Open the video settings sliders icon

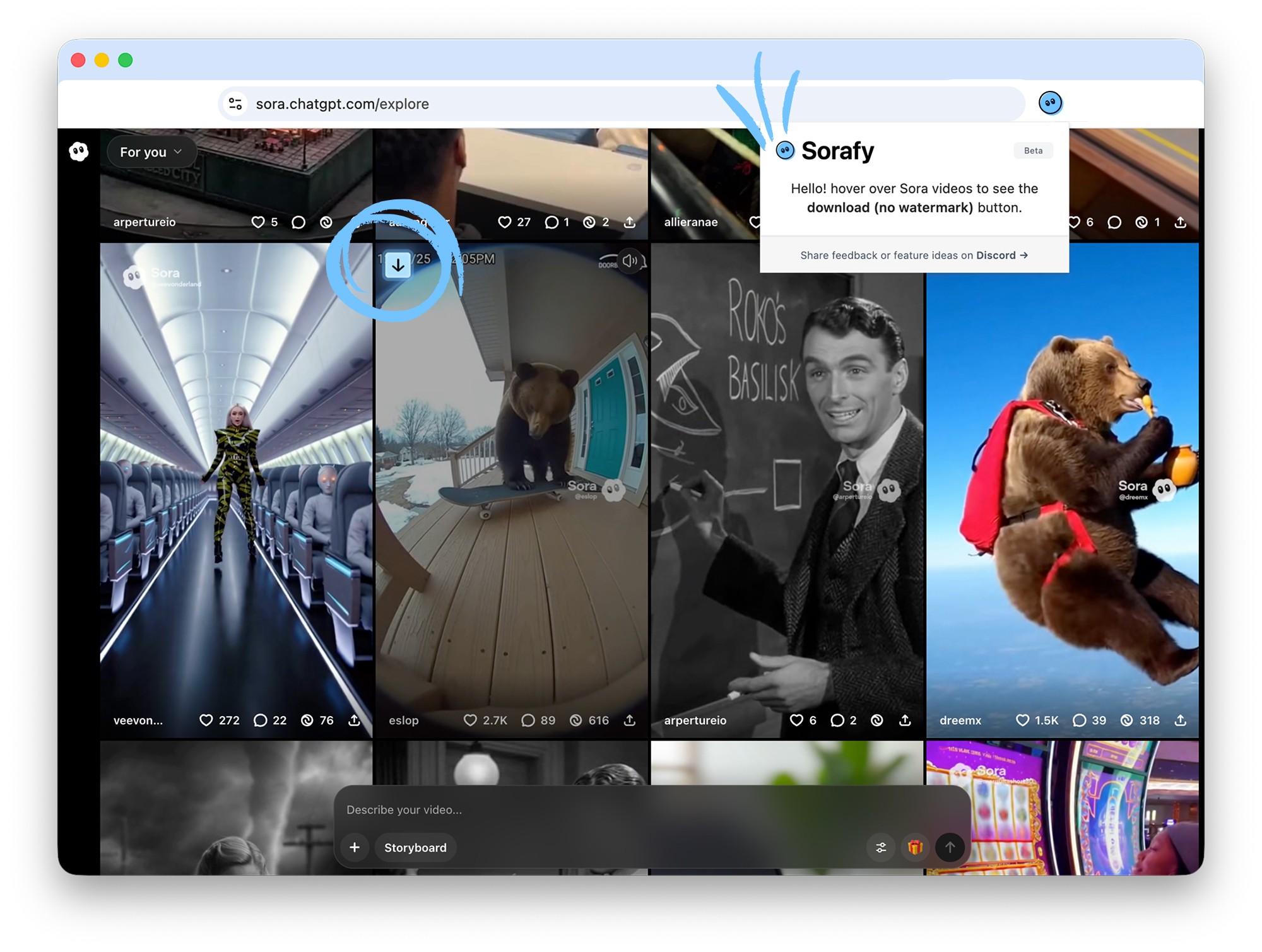[881, 847]
